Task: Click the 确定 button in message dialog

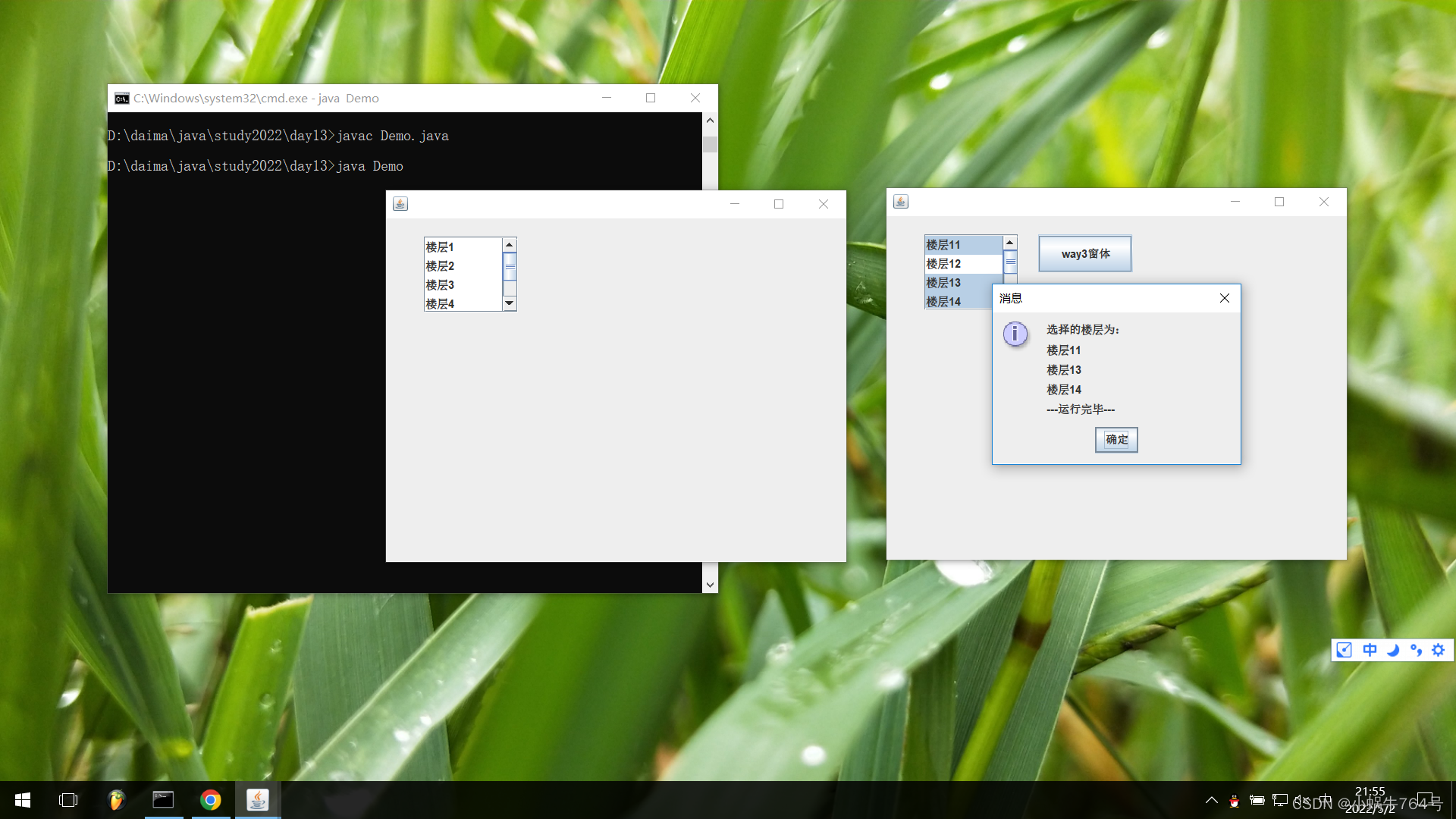Action: click(1116, 440)
